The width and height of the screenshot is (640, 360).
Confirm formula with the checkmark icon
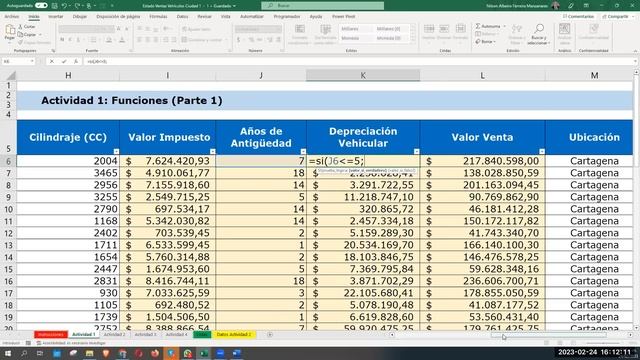(64, 61)
